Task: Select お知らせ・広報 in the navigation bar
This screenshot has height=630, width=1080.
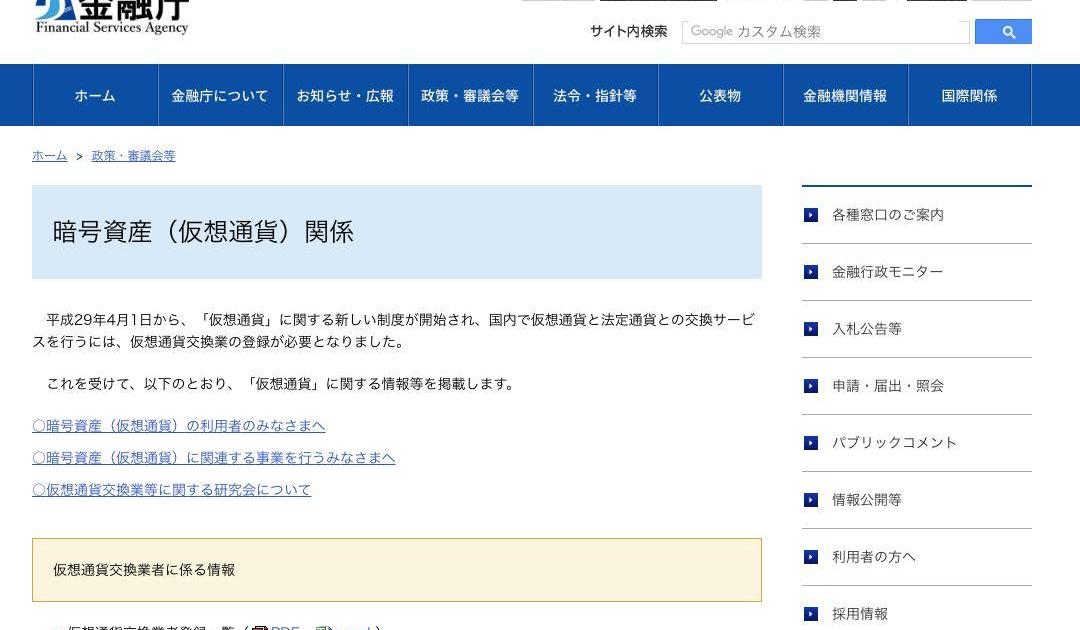Action: tap(345, 96)
